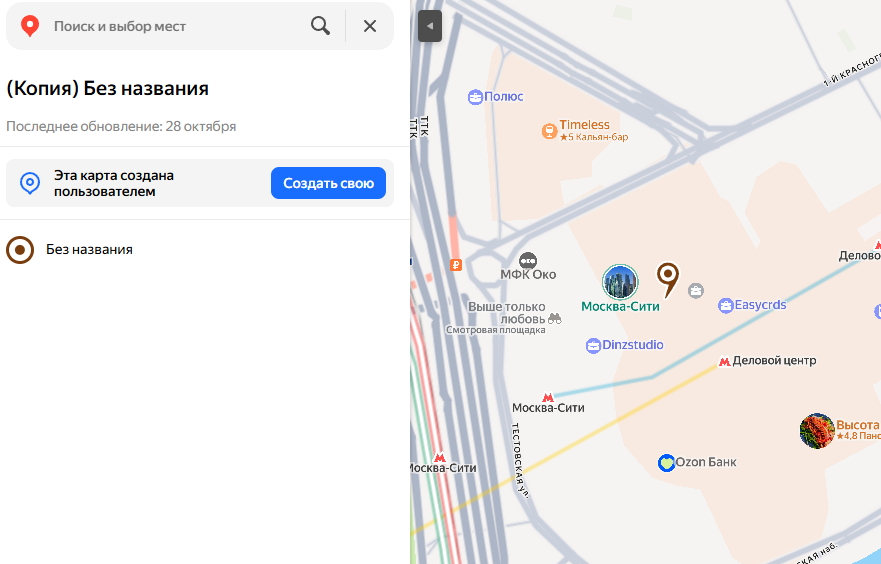Click the МФК Око building icon
This screenshot has height=564, width=881.
click(528, 261)
